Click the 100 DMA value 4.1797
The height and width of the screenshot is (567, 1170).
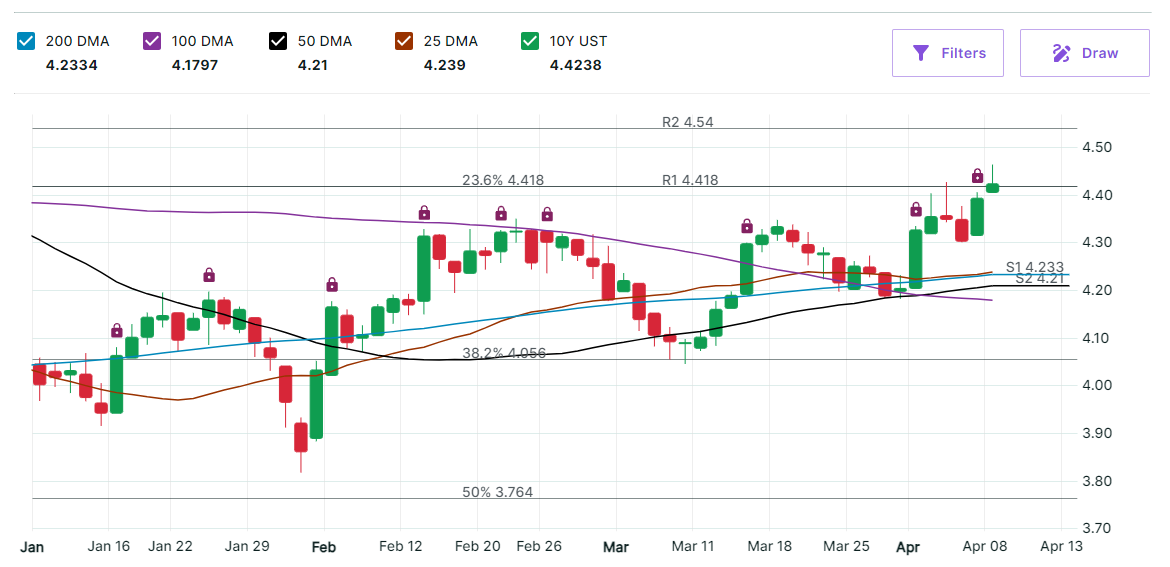pos(194,65)
